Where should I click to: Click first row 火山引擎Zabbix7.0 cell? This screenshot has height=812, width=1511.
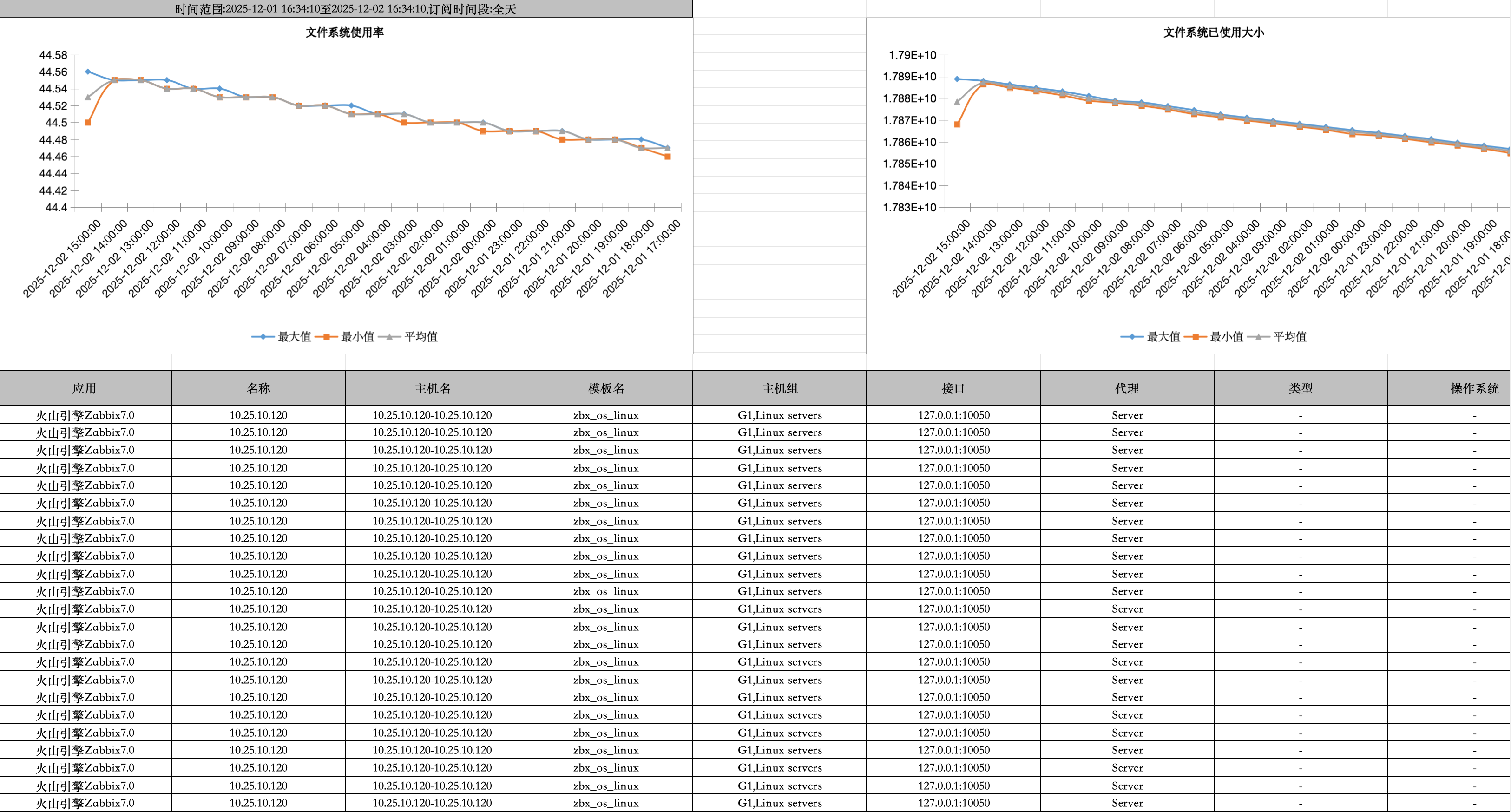coord(85,415)
